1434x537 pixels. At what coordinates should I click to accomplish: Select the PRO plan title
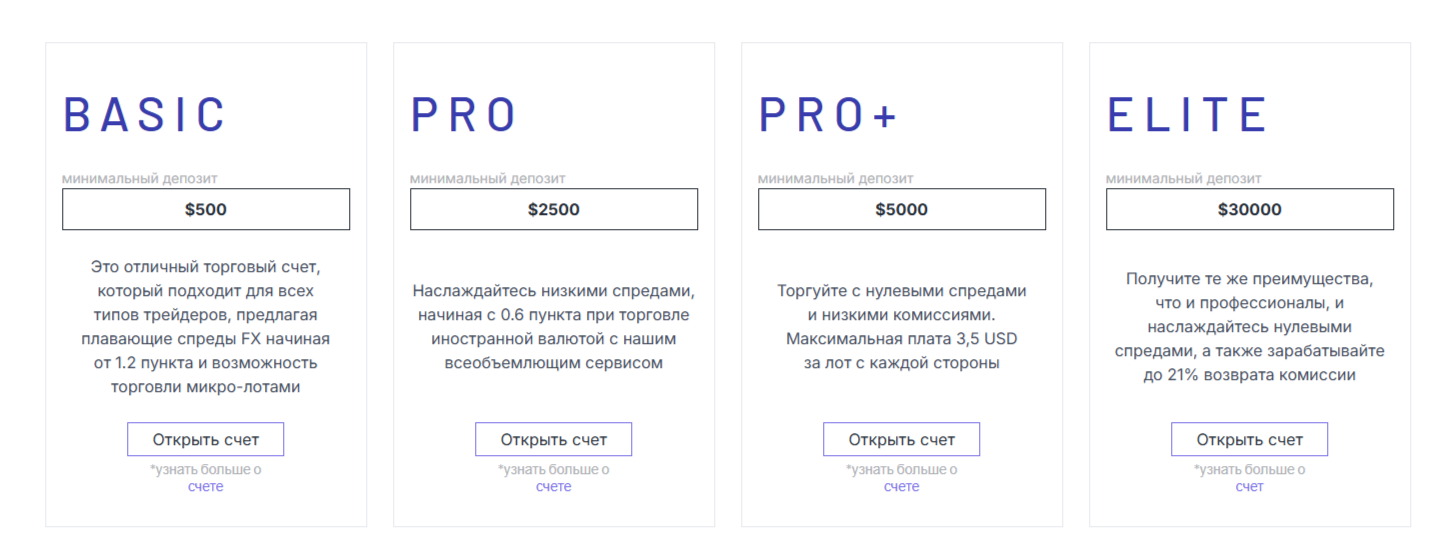[x=463, y=115]
